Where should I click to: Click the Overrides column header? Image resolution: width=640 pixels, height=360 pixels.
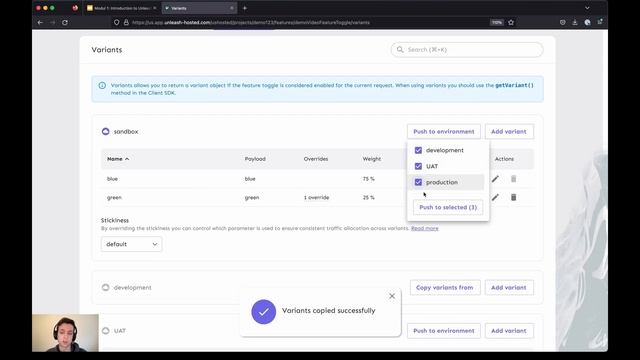316,159
